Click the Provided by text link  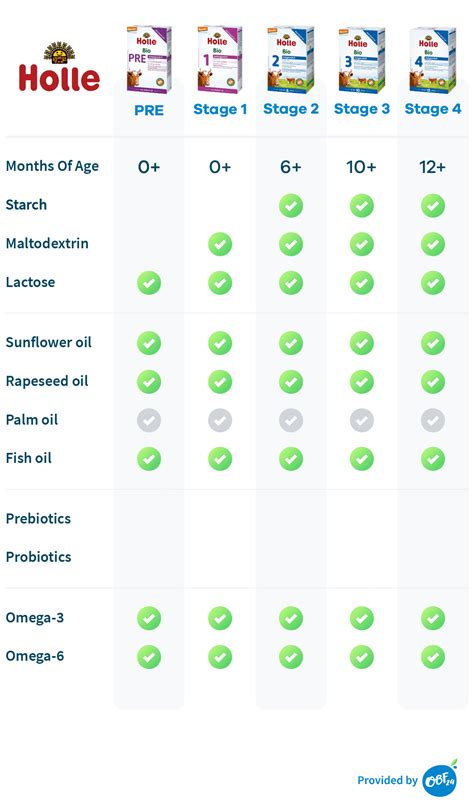pos(387,780)
